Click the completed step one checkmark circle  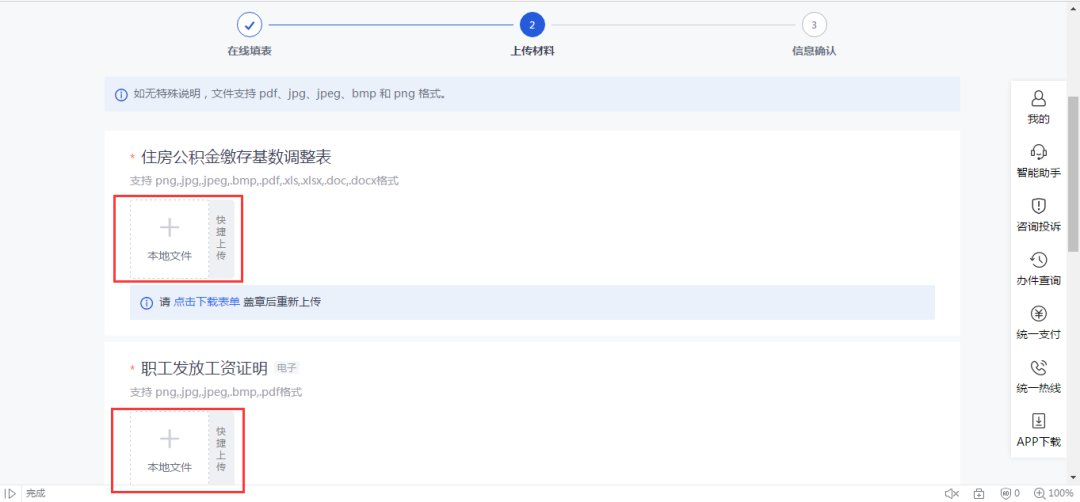coord(249,25)
